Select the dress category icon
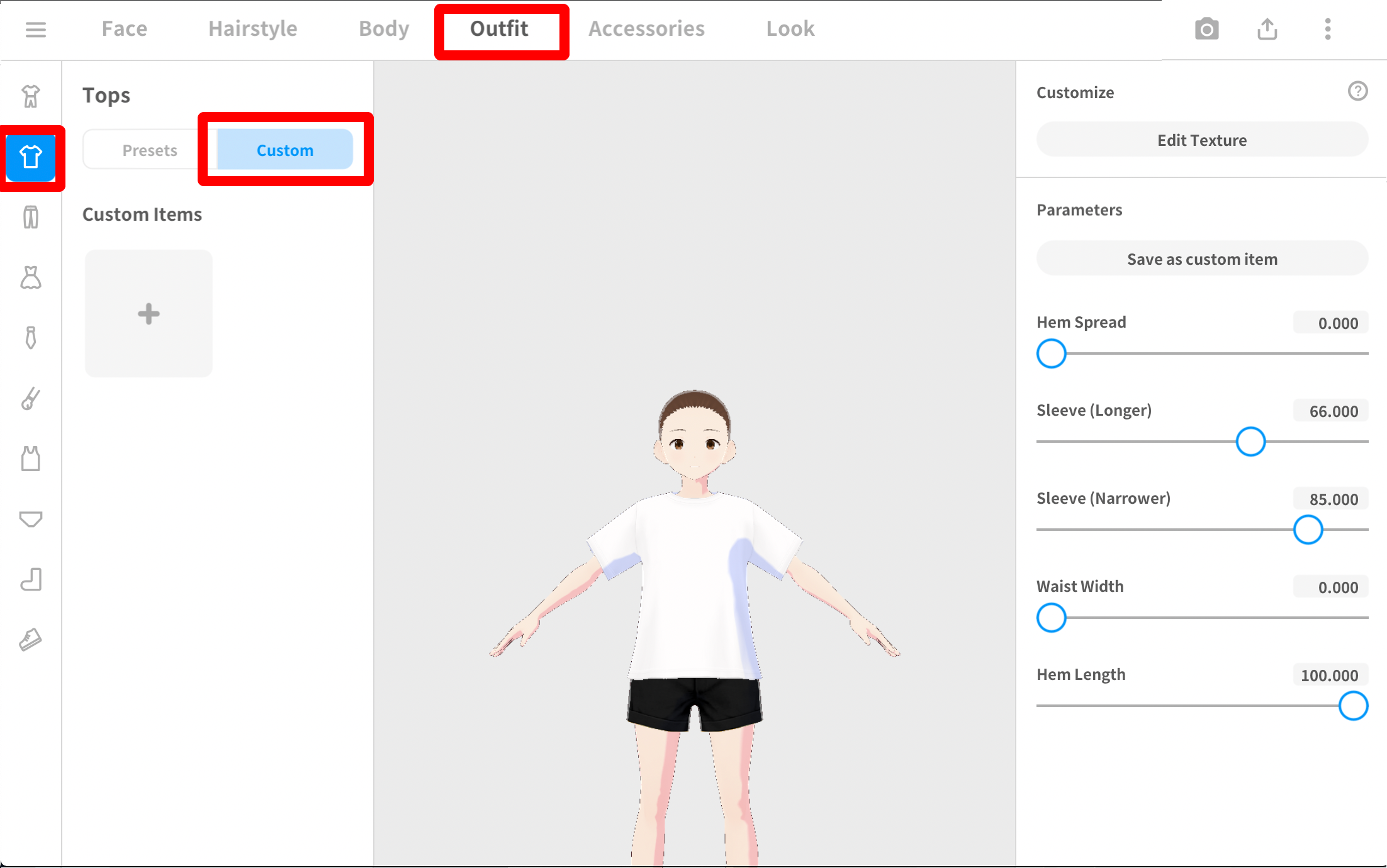Image resolution: width=1387 pixels, height=868 pixels. click(x=31, y=277)
